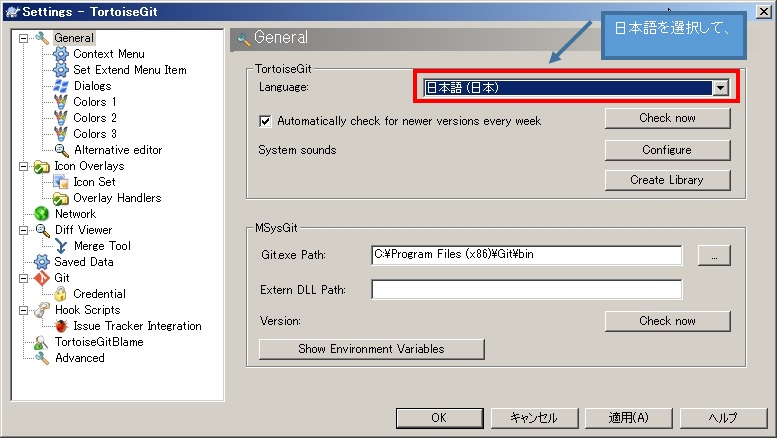Open the Language dropdown arrow
Image resolution: width=777 pixels, height=438 pixels.
click(x=721, y=88)
